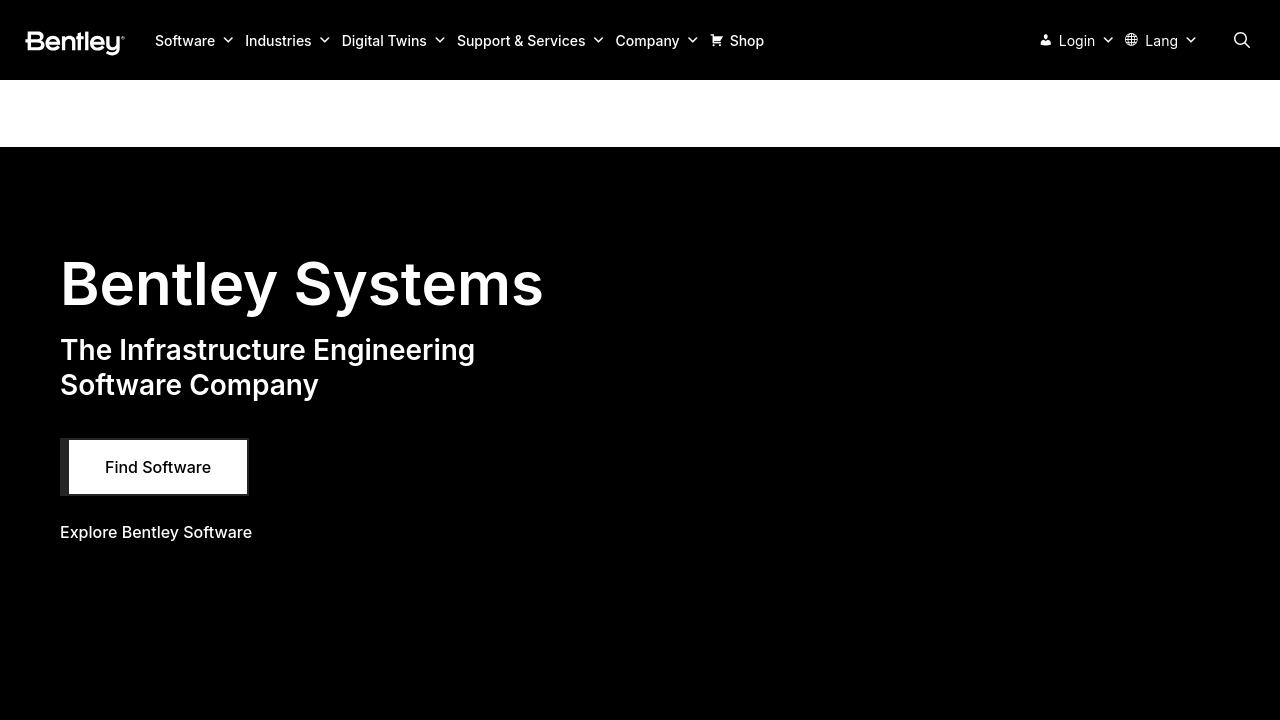Expand the Lang chevron arrow
Viewport: 1280px width, 720px height.
1191,41
